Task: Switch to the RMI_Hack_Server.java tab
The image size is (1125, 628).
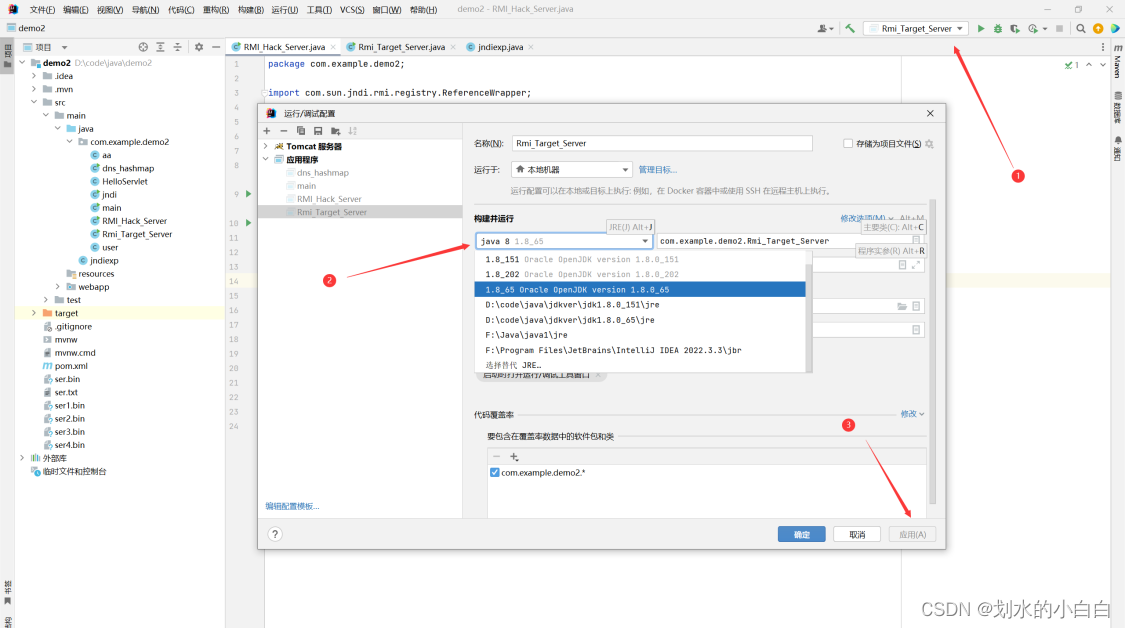Action: click(284, 47)
